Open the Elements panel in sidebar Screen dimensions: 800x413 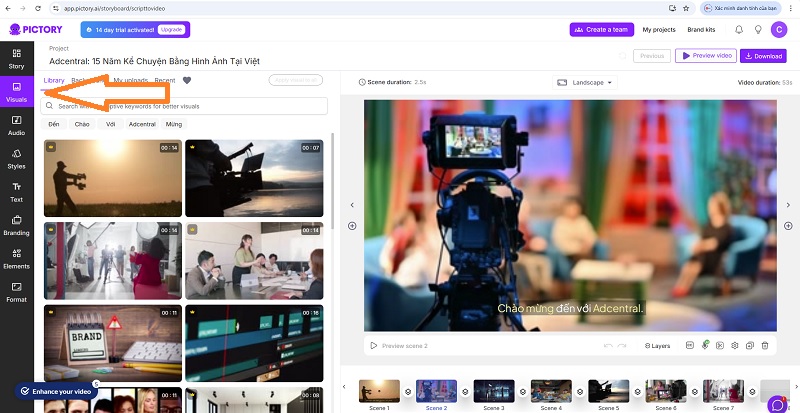pos(16,259)
